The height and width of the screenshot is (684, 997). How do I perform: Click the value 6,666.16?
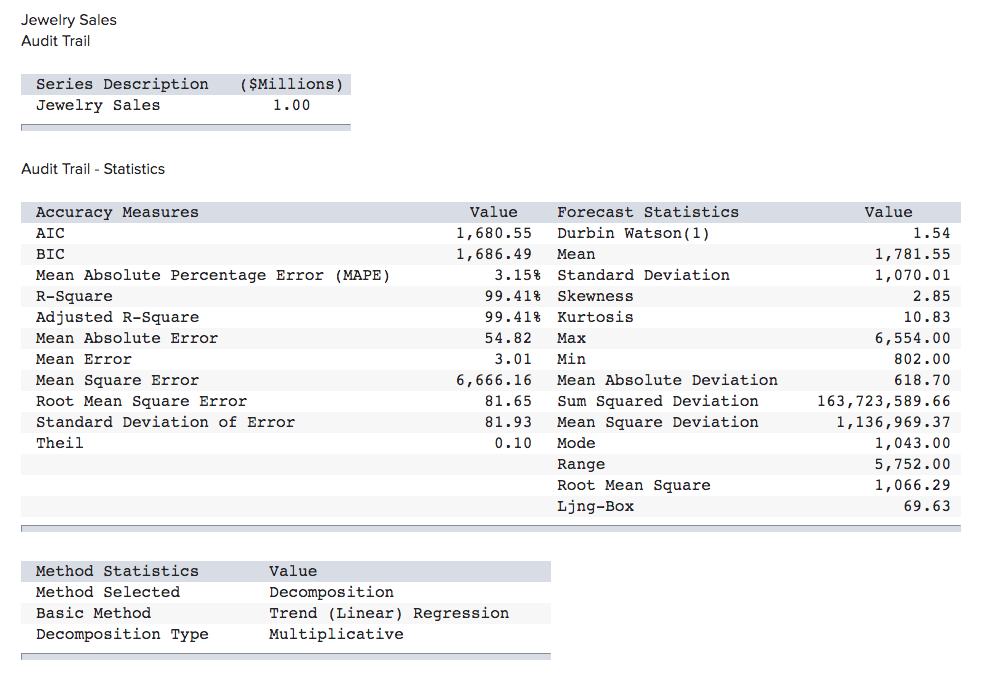pyautogui.click(x=493, y=380)
